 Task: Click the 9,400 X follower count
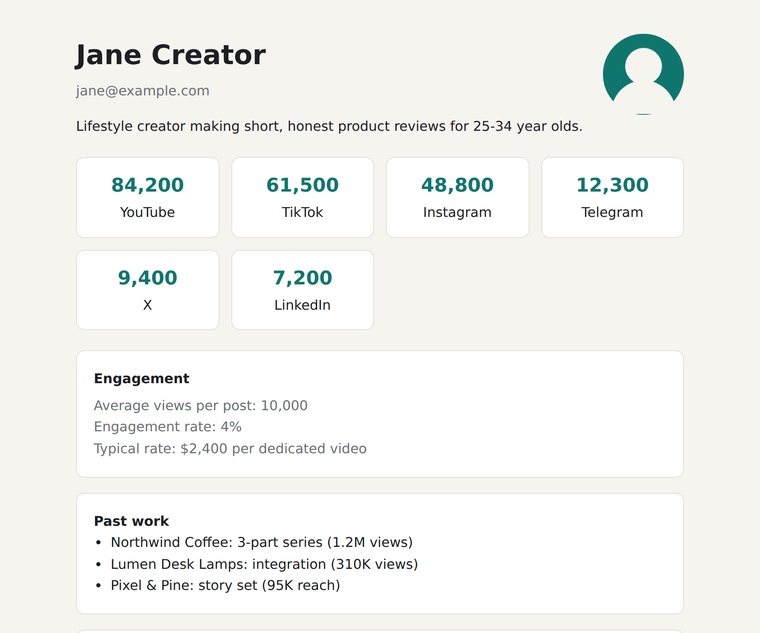tap(147, 278)
